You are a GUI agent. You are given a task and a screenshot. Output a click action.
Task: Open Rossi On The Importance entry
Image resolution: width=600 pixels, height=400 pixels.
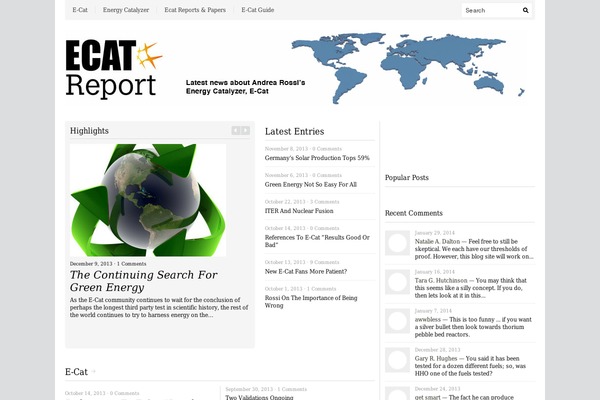click(x=311, y=302)
